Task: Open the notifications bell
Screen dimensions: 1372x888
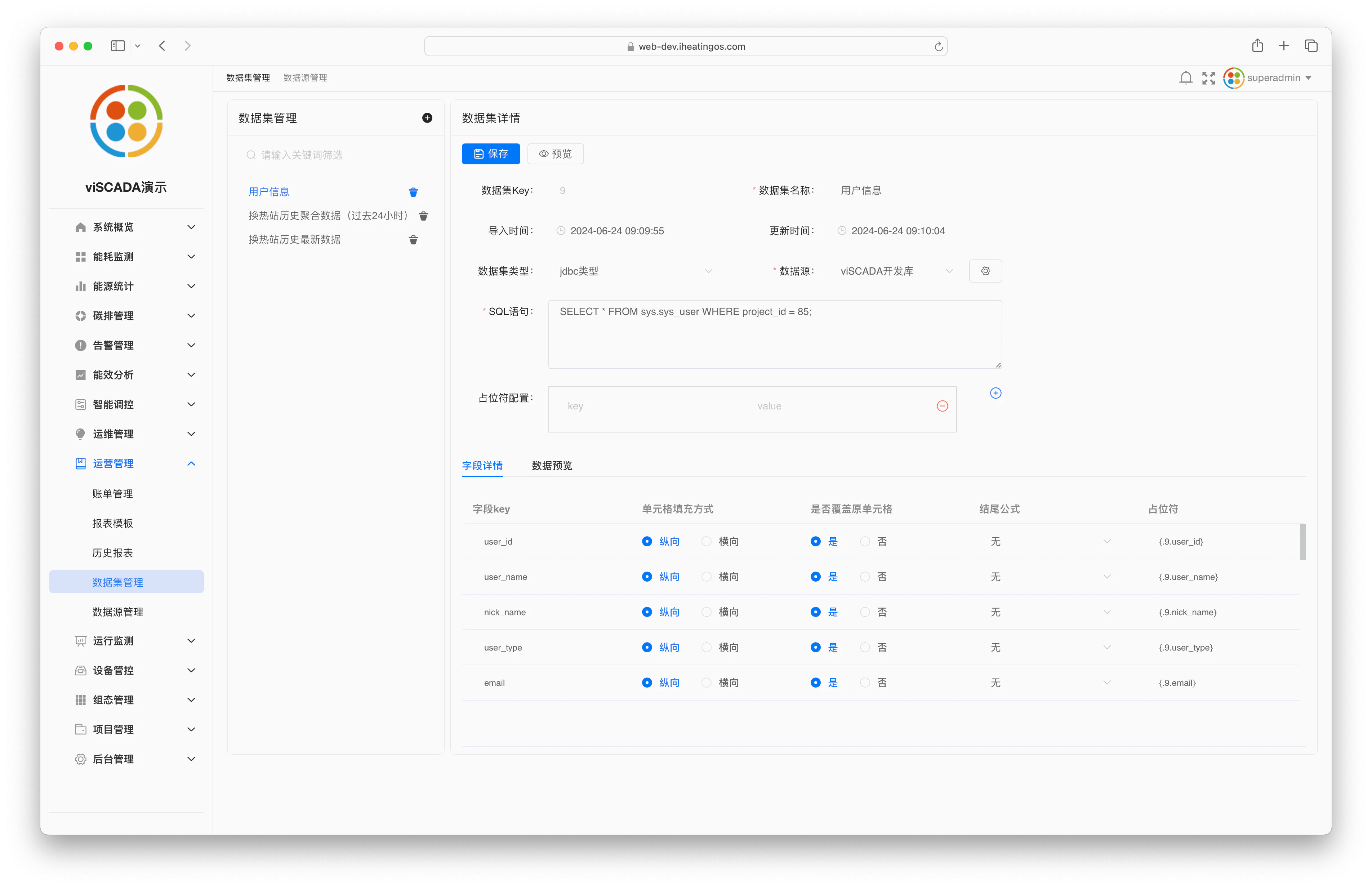Action: [1186, 78]
